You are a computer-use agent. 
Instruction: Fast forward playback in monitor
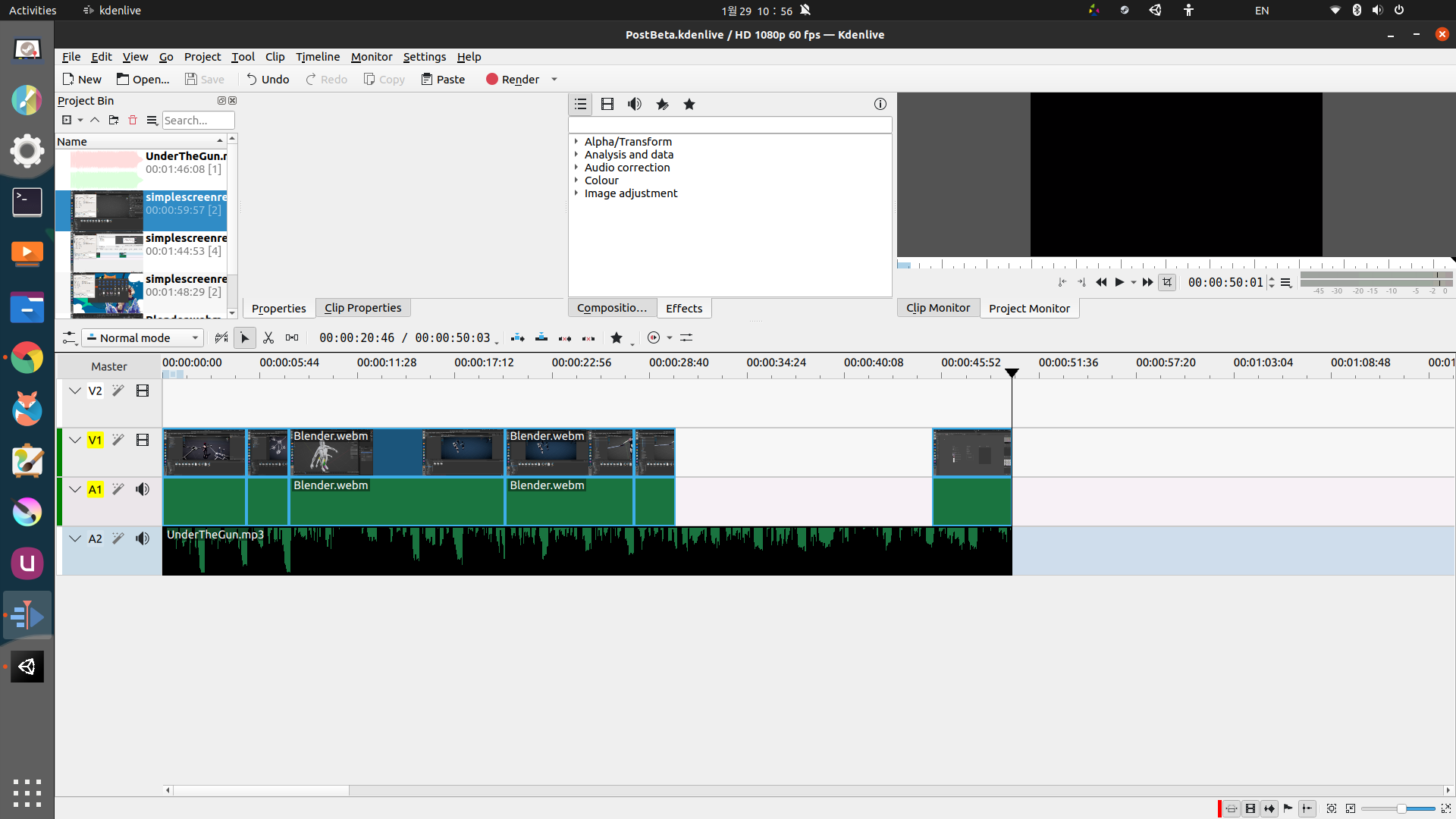(1148, 282)
